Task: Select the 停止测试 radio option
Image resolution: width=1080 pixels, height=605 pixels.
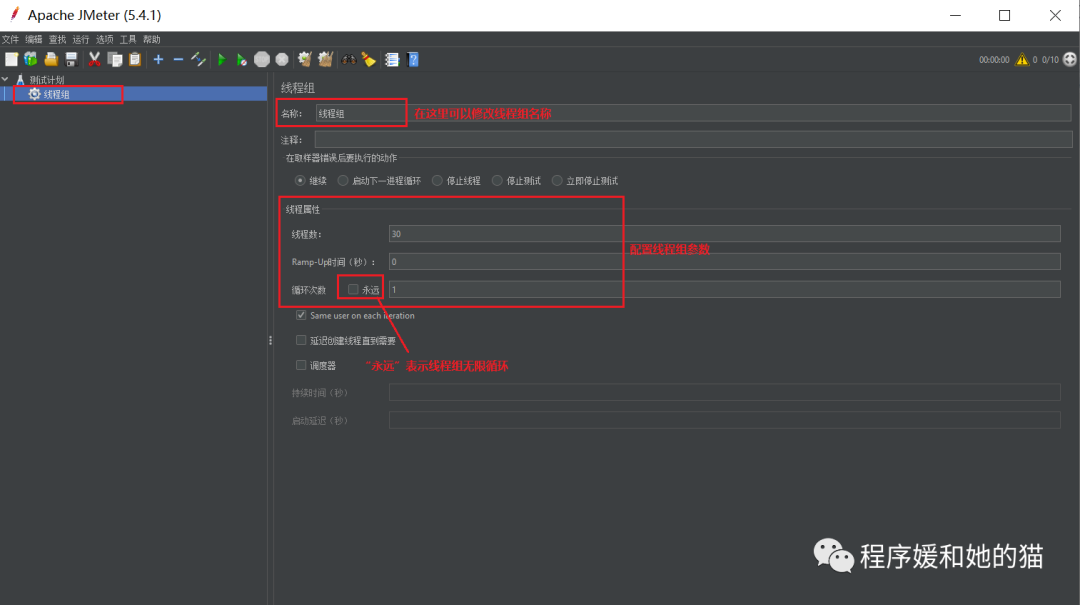Action: [x=497, y=181]
